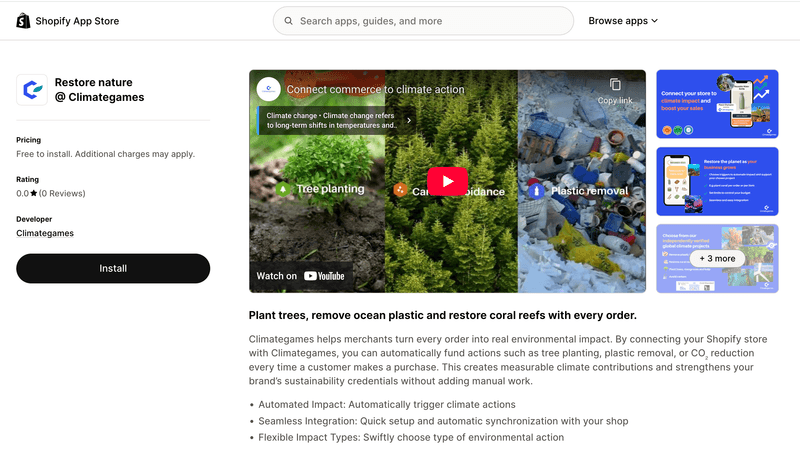Focus the Search apps, guides, and more field
Viewport: 800px width, 456px height.
[x=423, y=21]
